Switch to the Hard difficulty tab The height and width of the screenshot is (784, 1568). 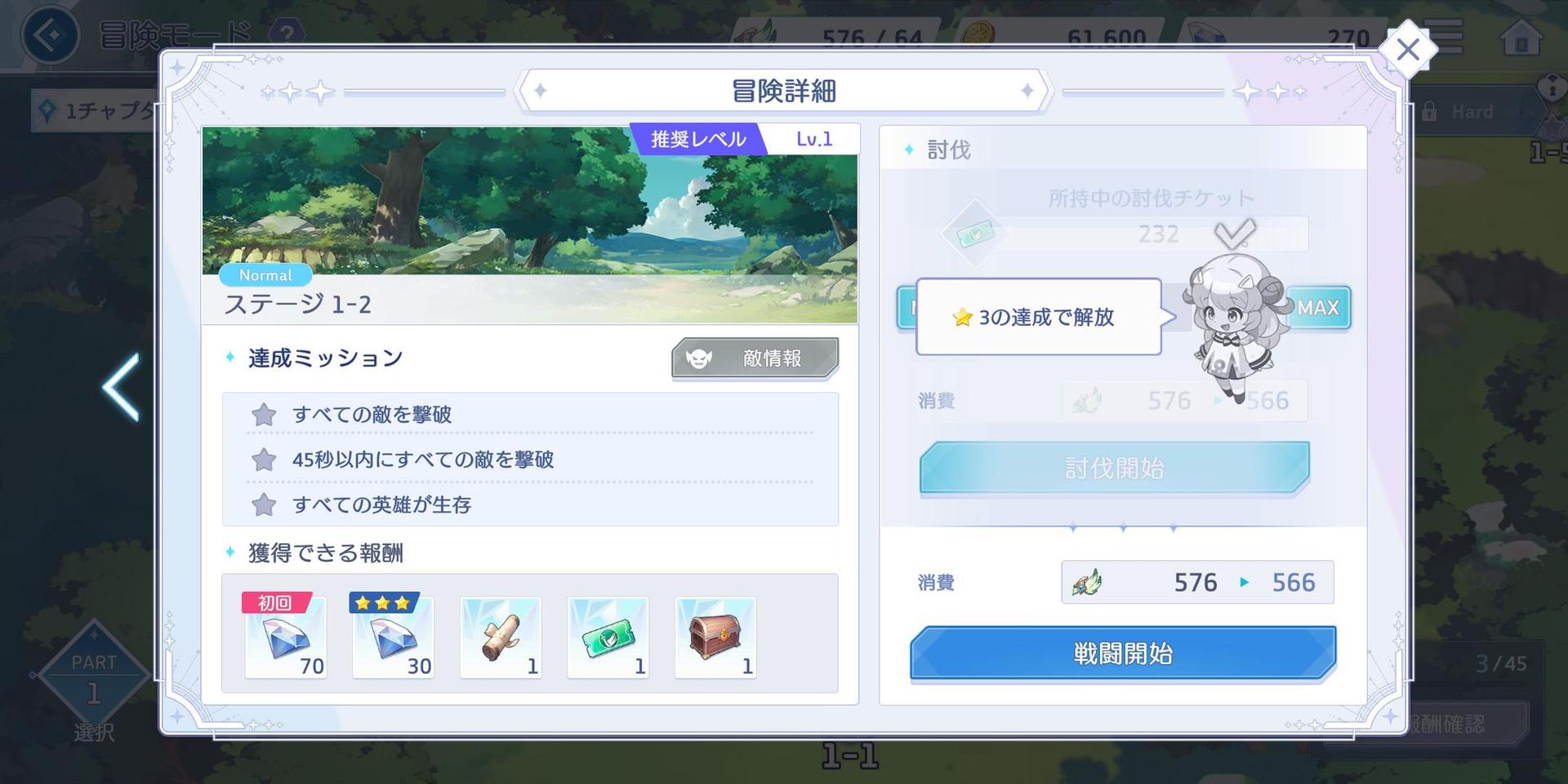(x=1470, y=112)
